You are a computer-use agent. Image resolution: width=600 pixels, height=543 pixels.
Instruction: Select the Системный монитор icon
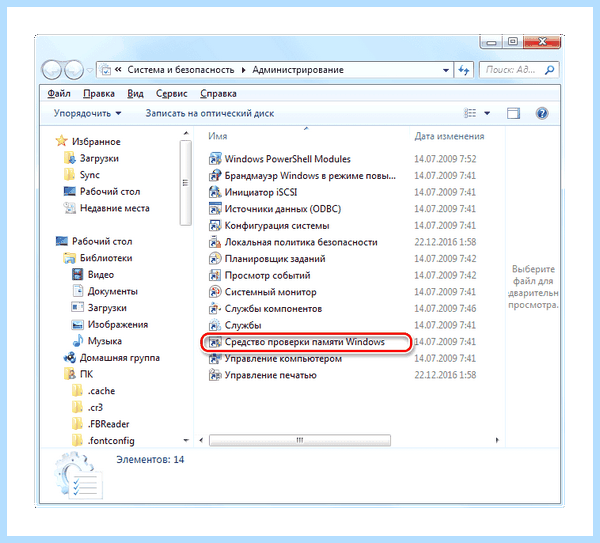(215, 292)
